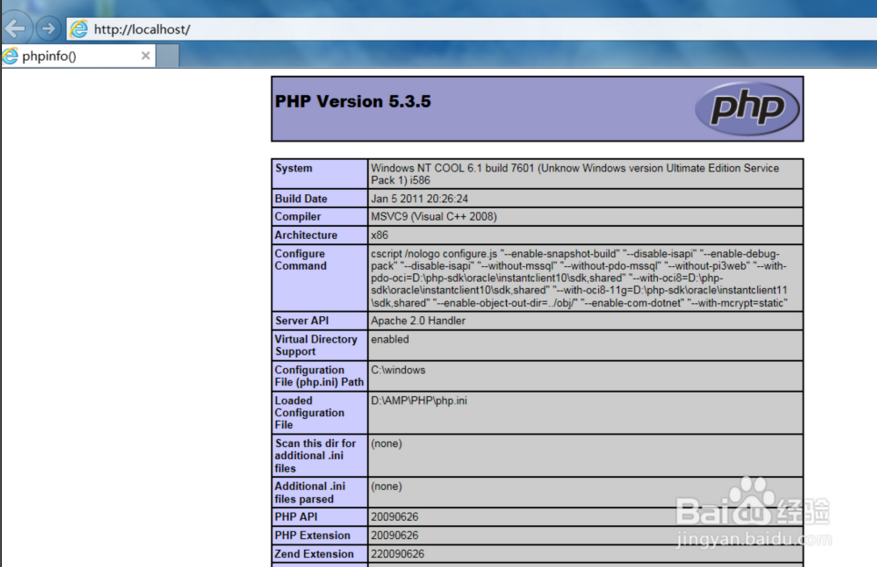Click the Compiler label
877x567 pixels.
[x=298, y=216]
